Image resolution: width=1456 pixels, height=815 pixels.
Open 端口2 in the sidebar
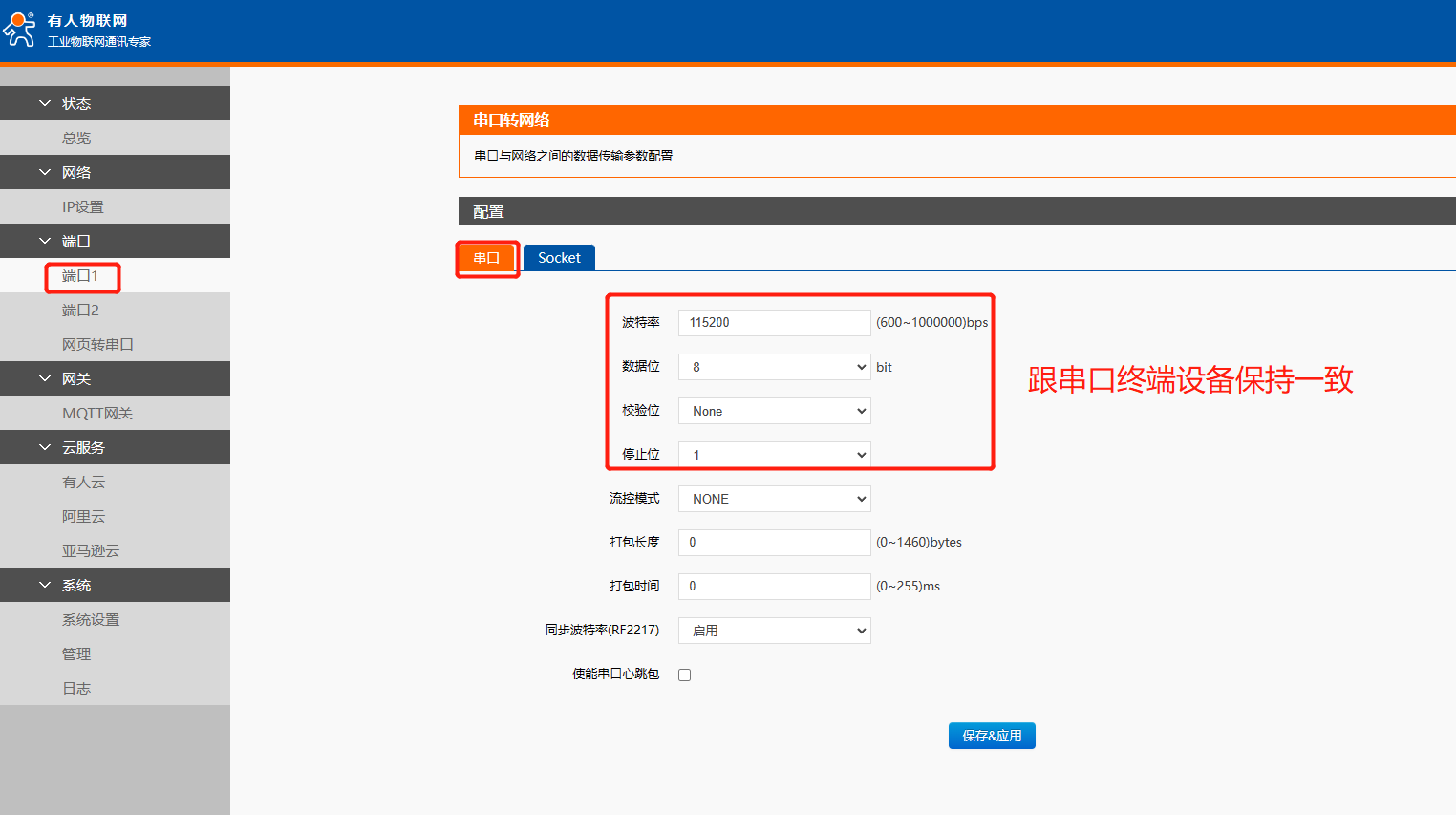pos(80,310)
